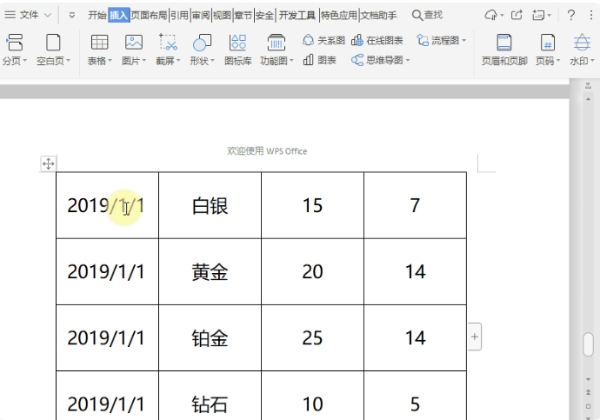Click the cell containing 铂金
600x420 pixels.
210,338
